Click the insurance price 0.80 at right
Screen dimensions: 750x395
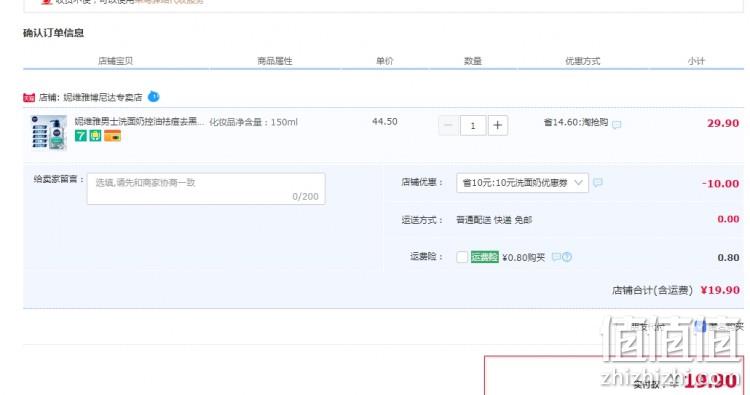(x=728, y=257)
